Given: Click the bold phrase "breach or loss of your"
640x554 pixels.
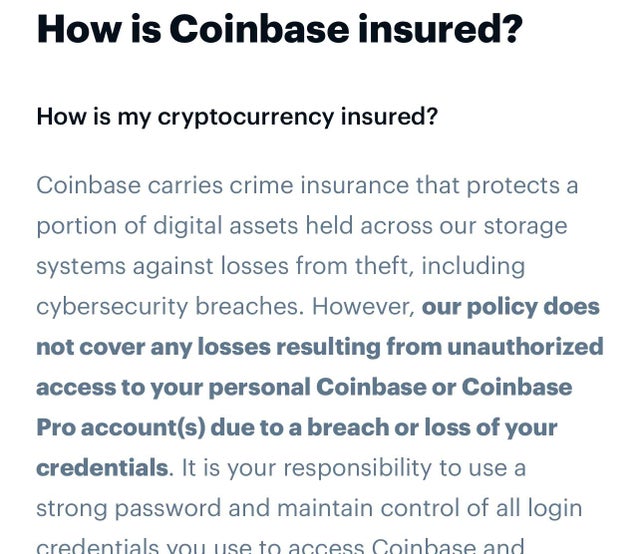Looking at the screenshot, I should (x=432, y=428).
